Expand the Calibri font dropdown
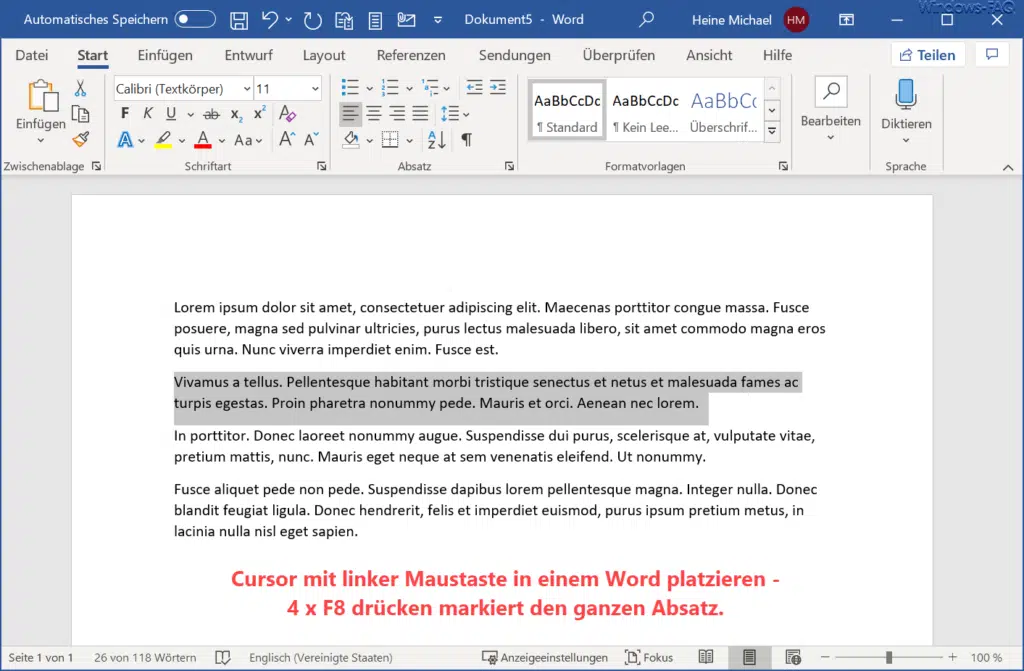This screenshot has height=671, width=1024. [246, 89]
